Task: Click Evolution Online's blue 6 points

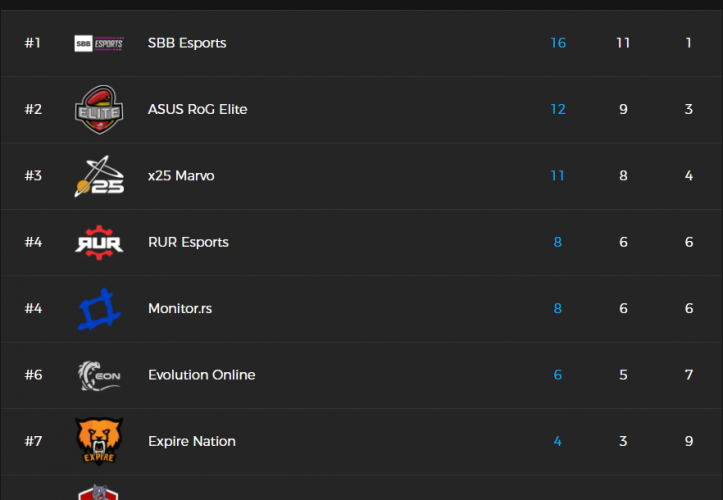Action: click(558, 375)
